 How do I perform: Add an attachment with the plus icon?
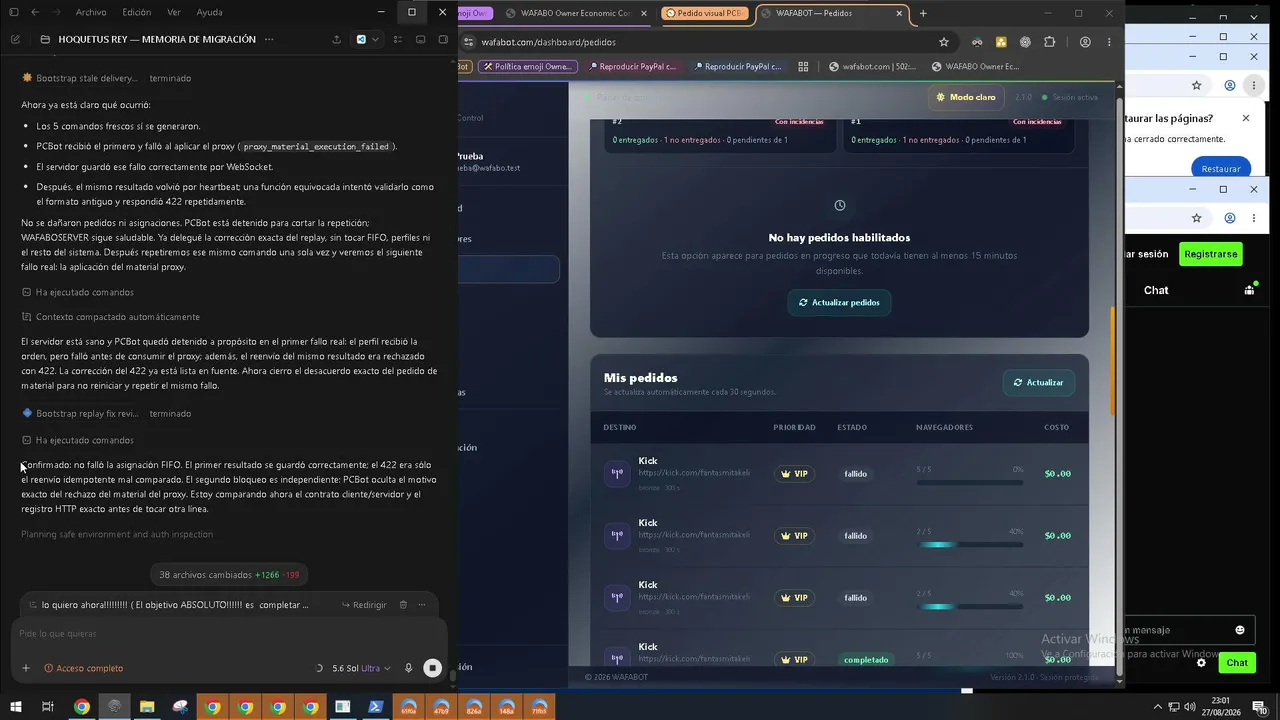(26, 668)
